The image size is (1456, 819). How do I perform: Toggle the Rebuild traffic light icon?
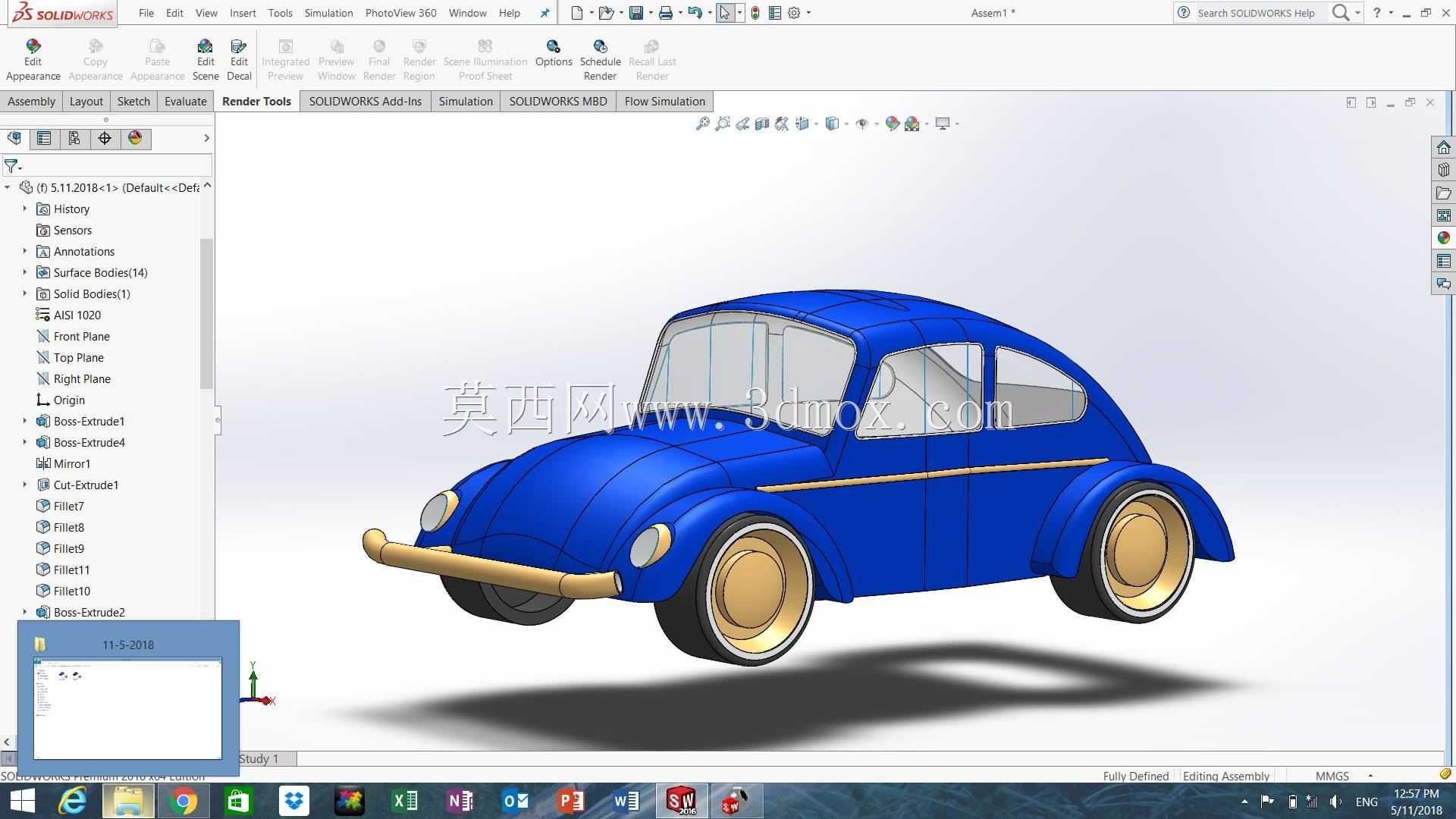pos(755,13)
